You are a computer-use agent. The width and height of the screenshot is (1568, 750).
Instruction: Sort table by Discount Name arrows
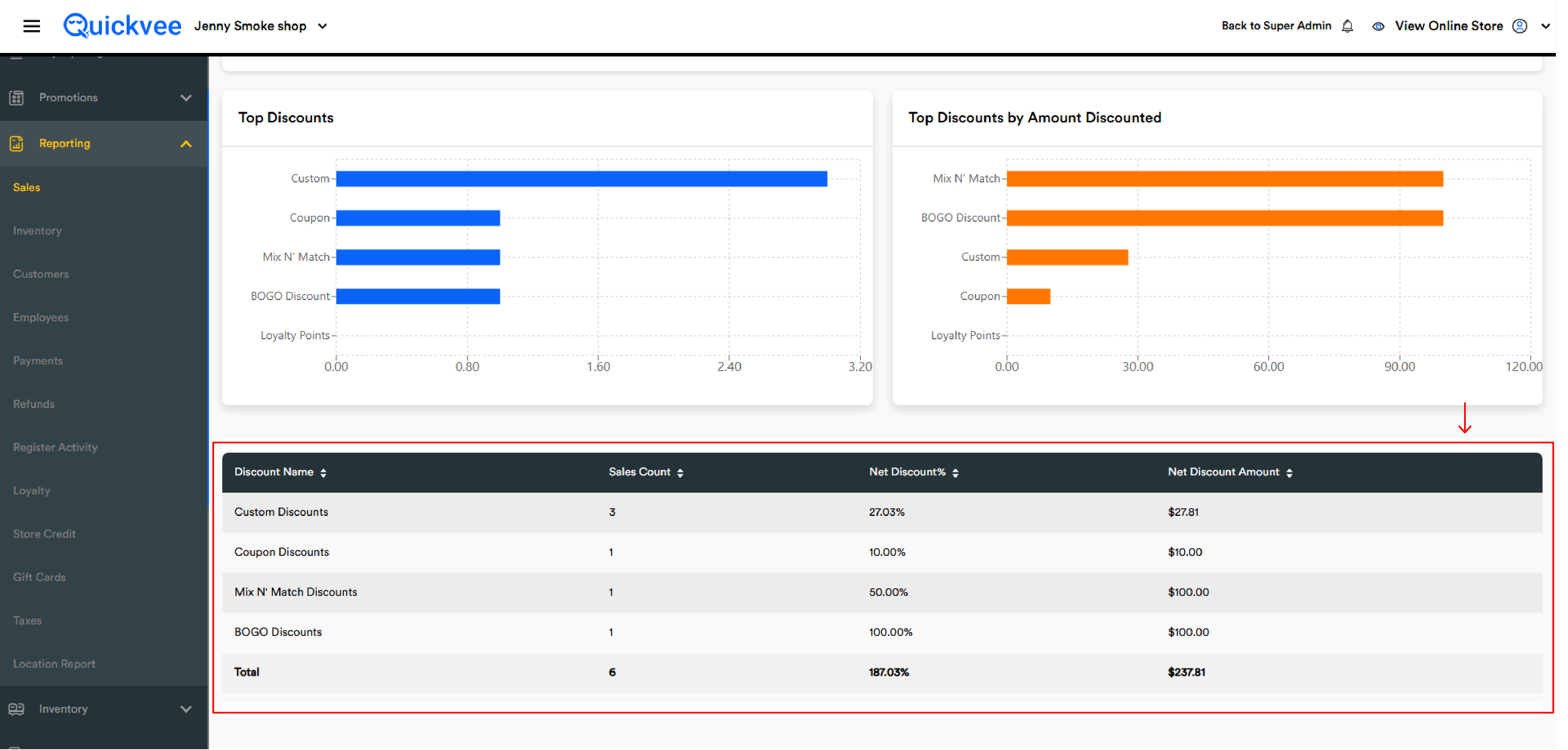[x=323, y=473]
